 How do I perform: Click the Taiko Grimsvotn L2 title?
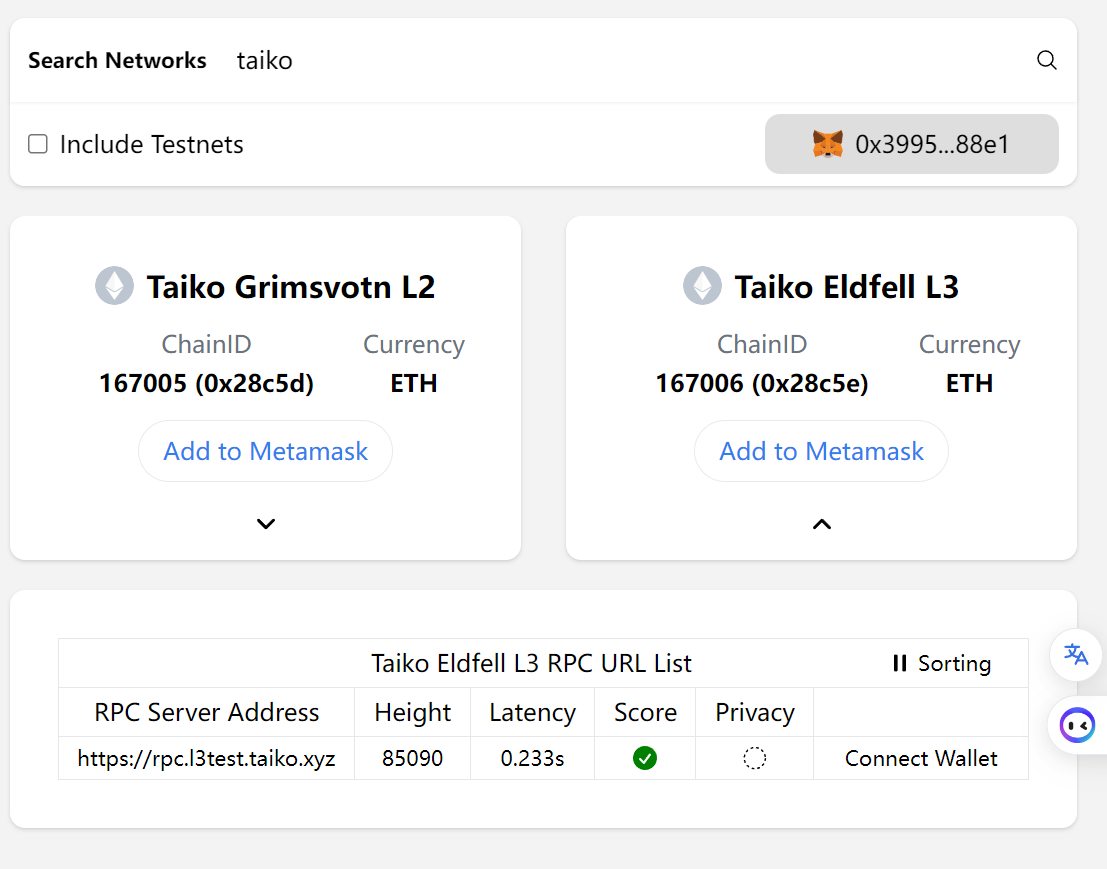291,287
